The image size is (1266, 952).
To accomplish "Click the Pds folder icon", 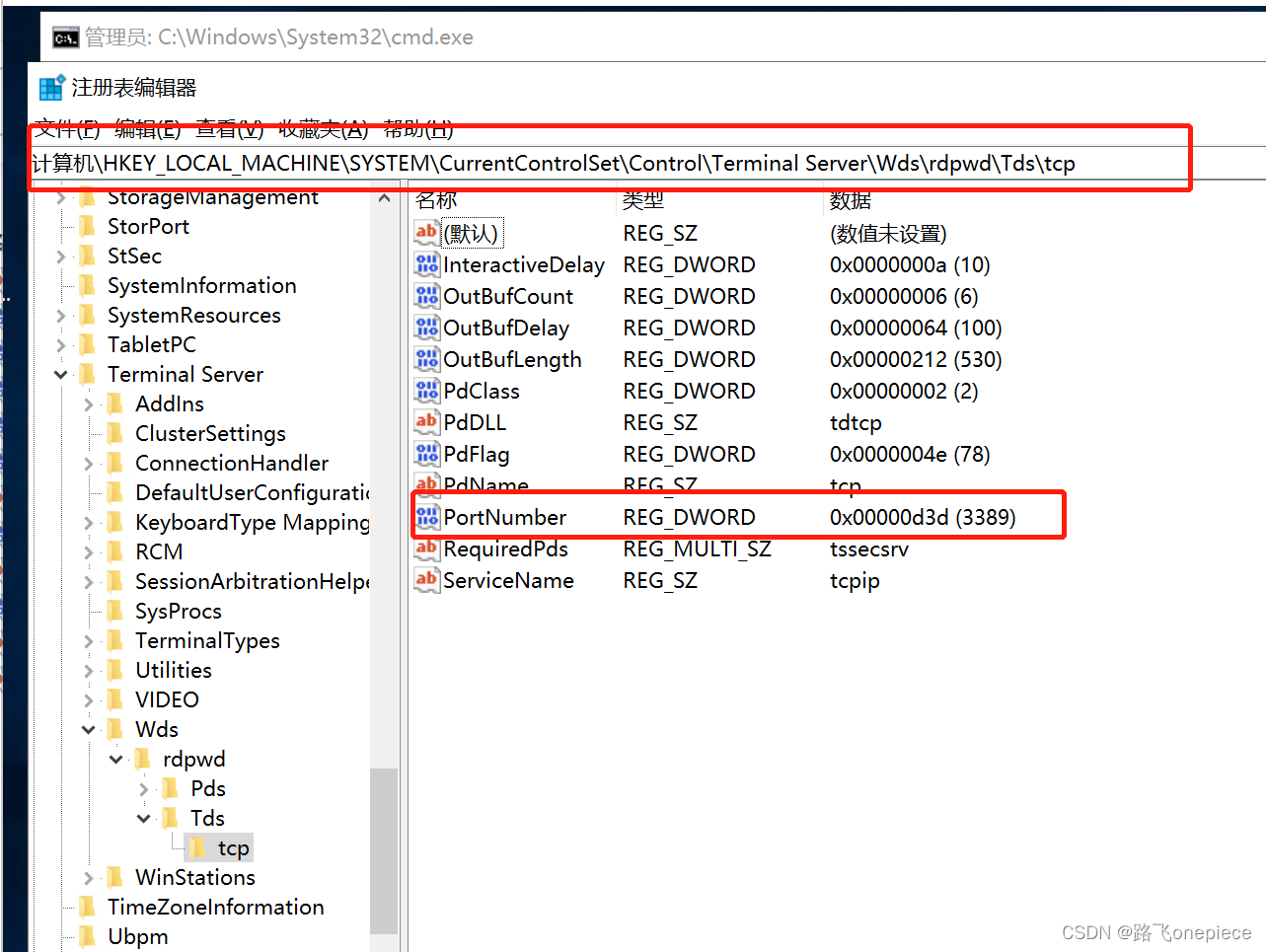I will [x=171, y=788].
